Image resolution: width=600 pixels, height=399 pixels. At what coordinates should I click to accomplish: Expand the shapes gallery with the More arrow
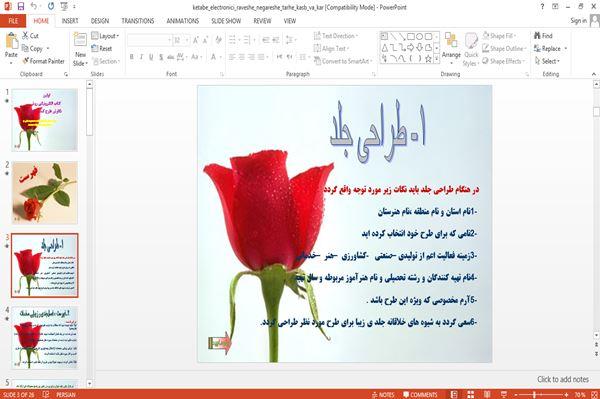[x=436, y=59]
